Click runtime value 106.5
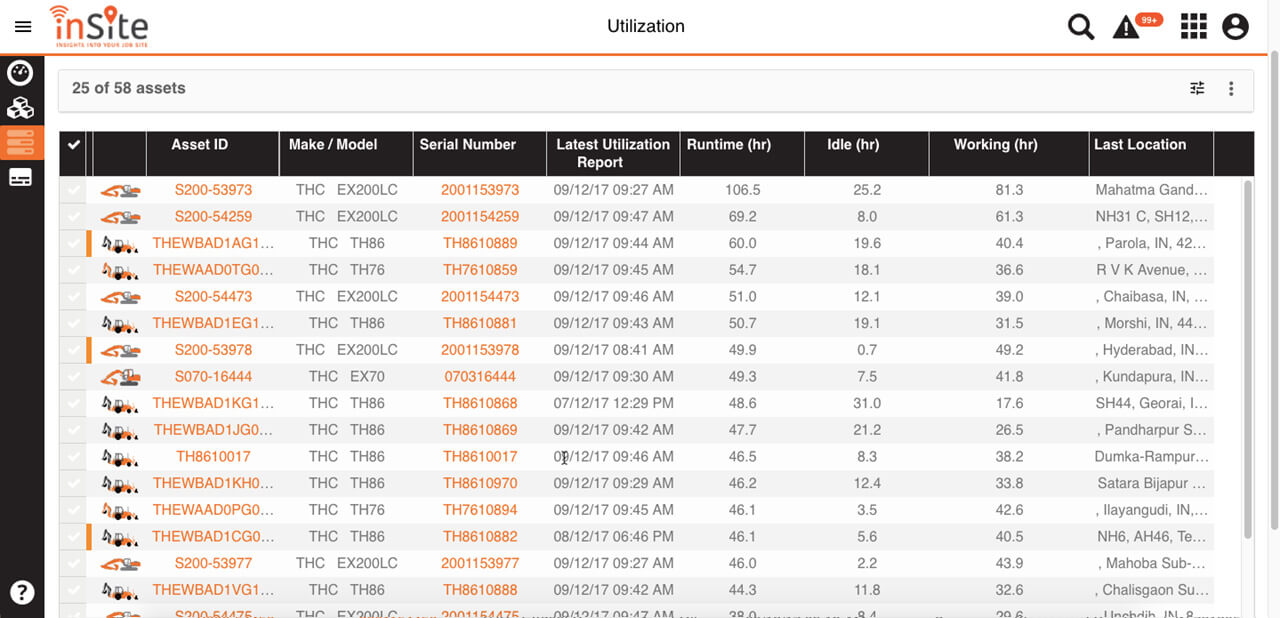 pyautogui.click(x=743, y=190)
